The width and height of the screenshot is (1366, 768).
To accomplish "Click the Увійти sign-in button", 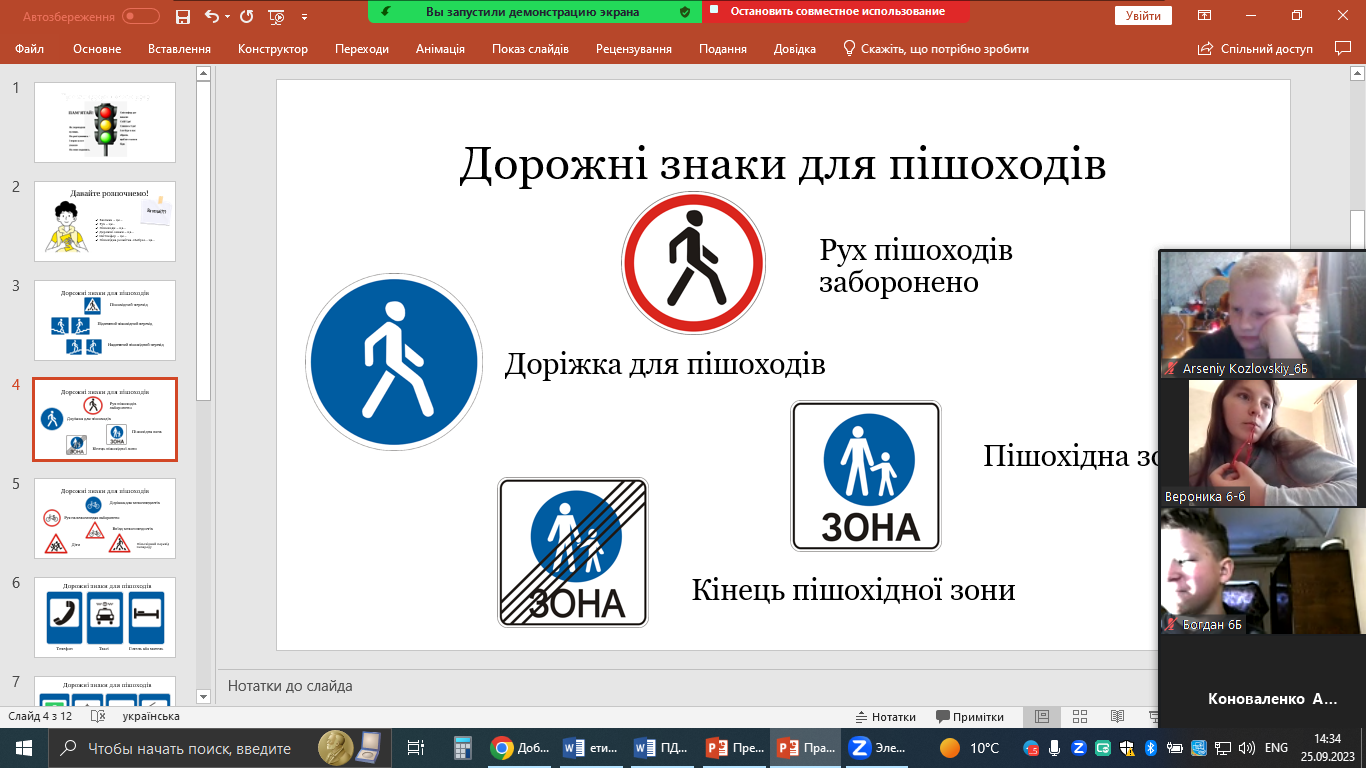I will point(1143,16).
